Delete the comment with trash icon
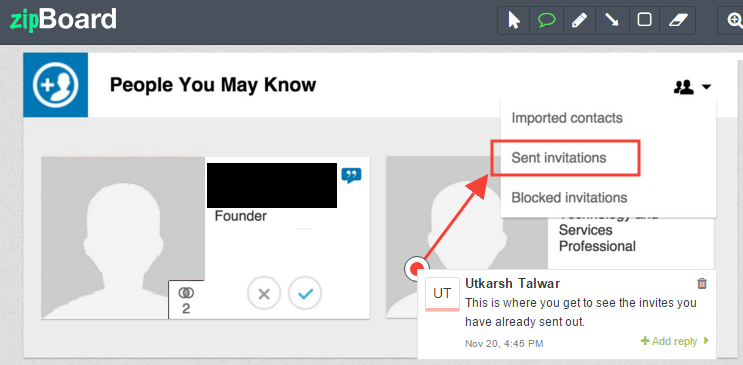 tap(702, 283)
